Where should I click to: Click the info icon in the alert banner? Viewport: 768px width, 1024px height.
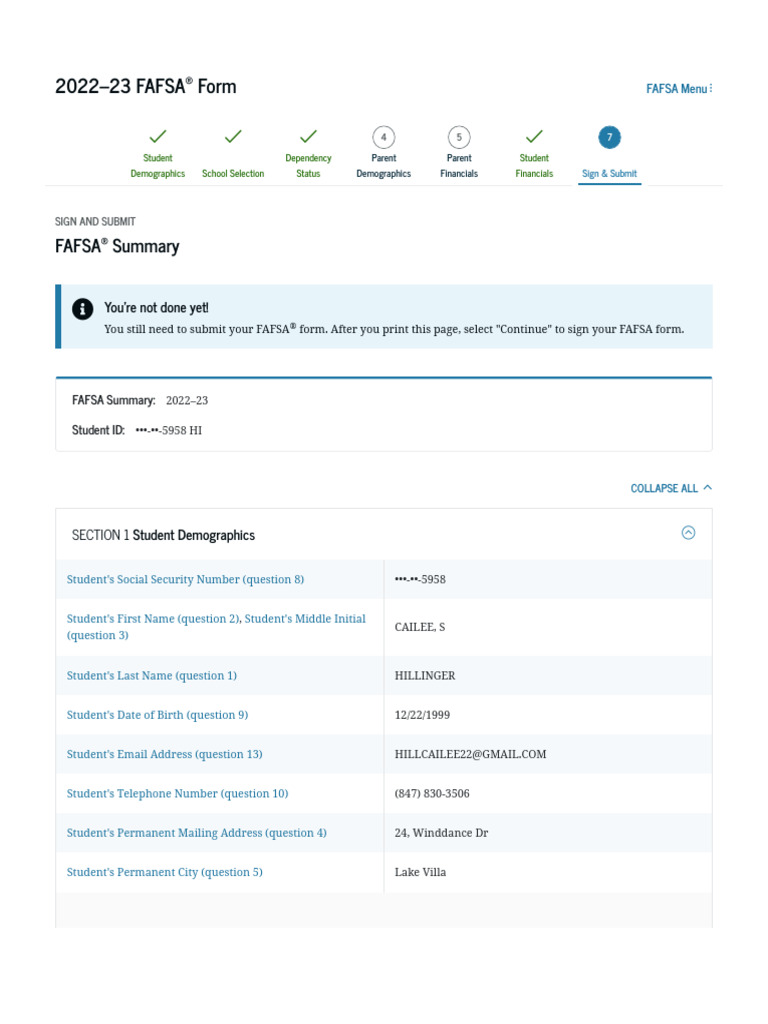click(82, 309)
